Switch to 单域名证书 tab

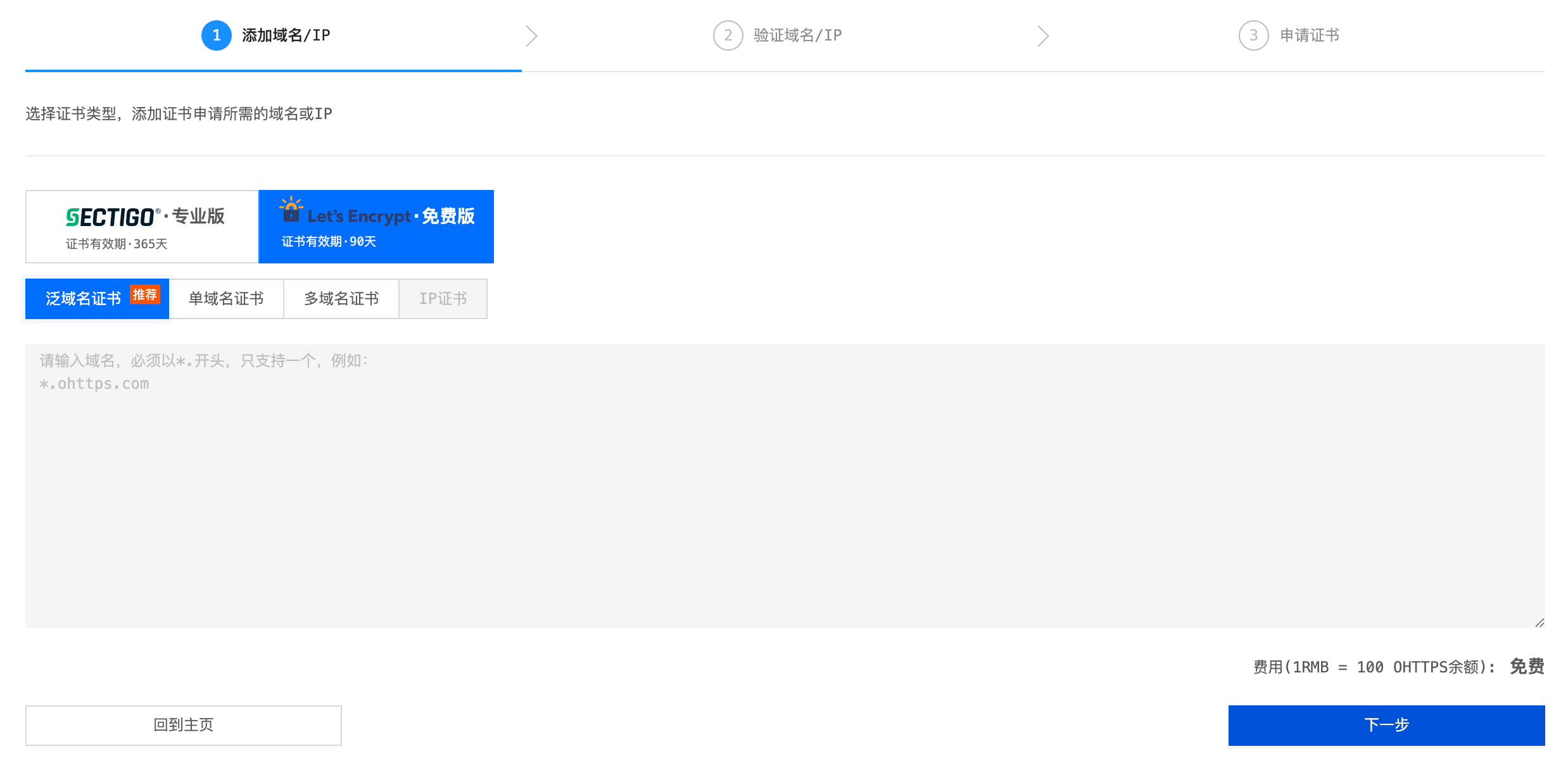[226, 299]
